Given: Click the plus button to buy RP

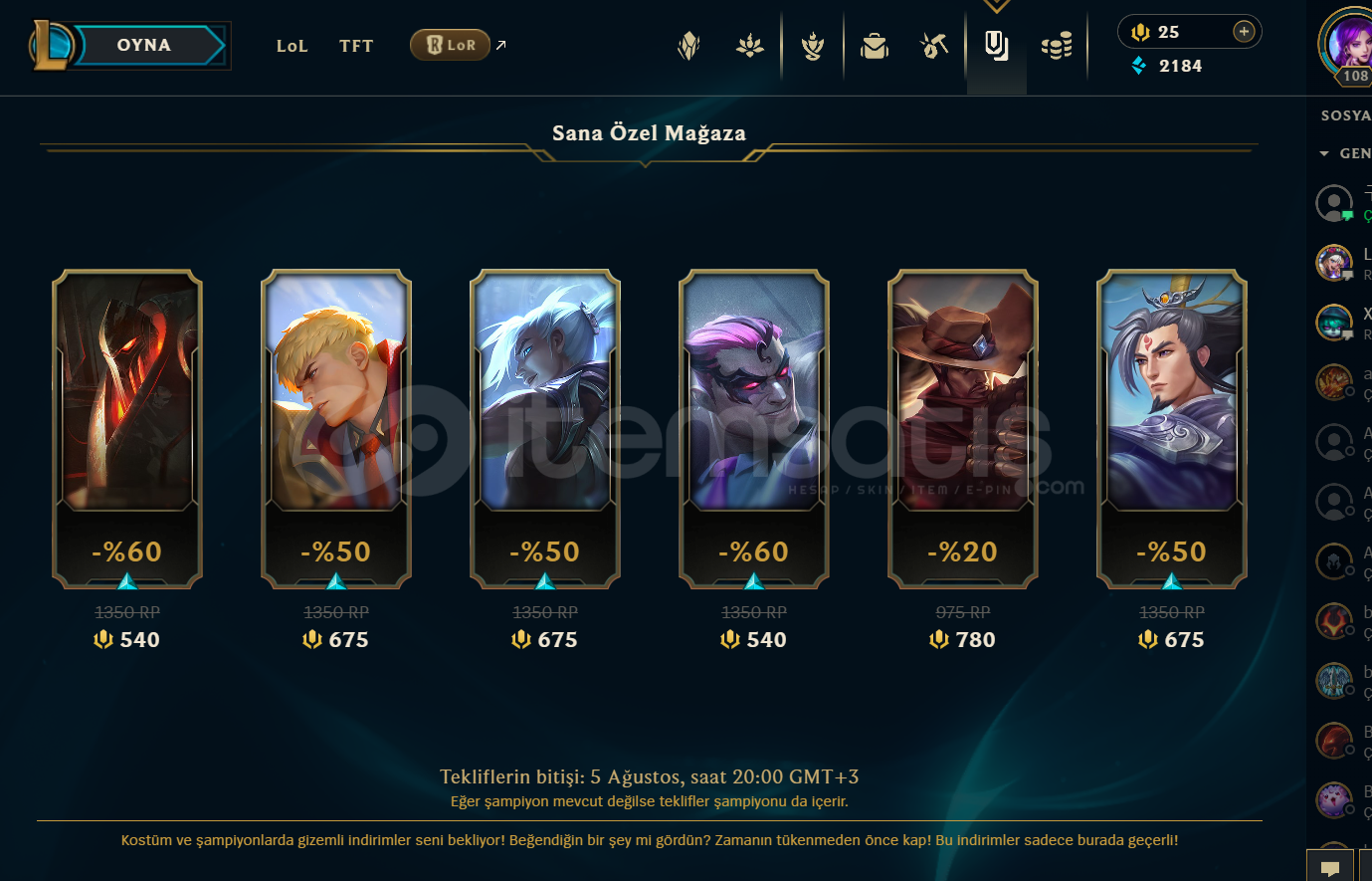Looking at the screenshot, I should point(1244,32).
